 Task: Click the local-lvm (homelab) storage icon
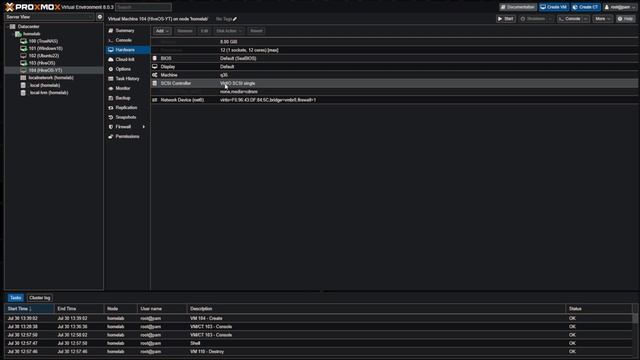pyautogui.click(x=23, y=93)
